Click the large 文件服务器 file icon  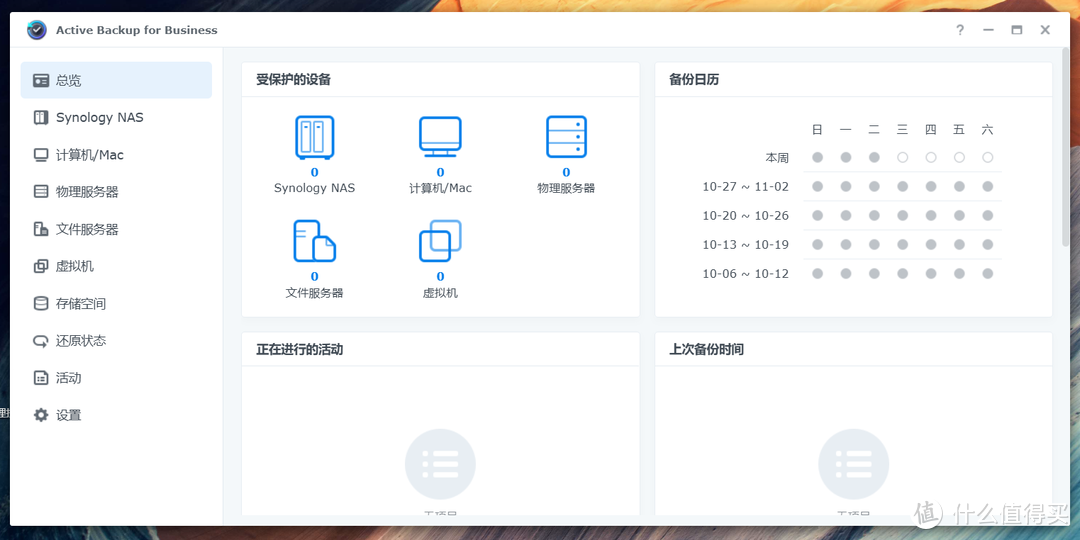pos(315,241)
